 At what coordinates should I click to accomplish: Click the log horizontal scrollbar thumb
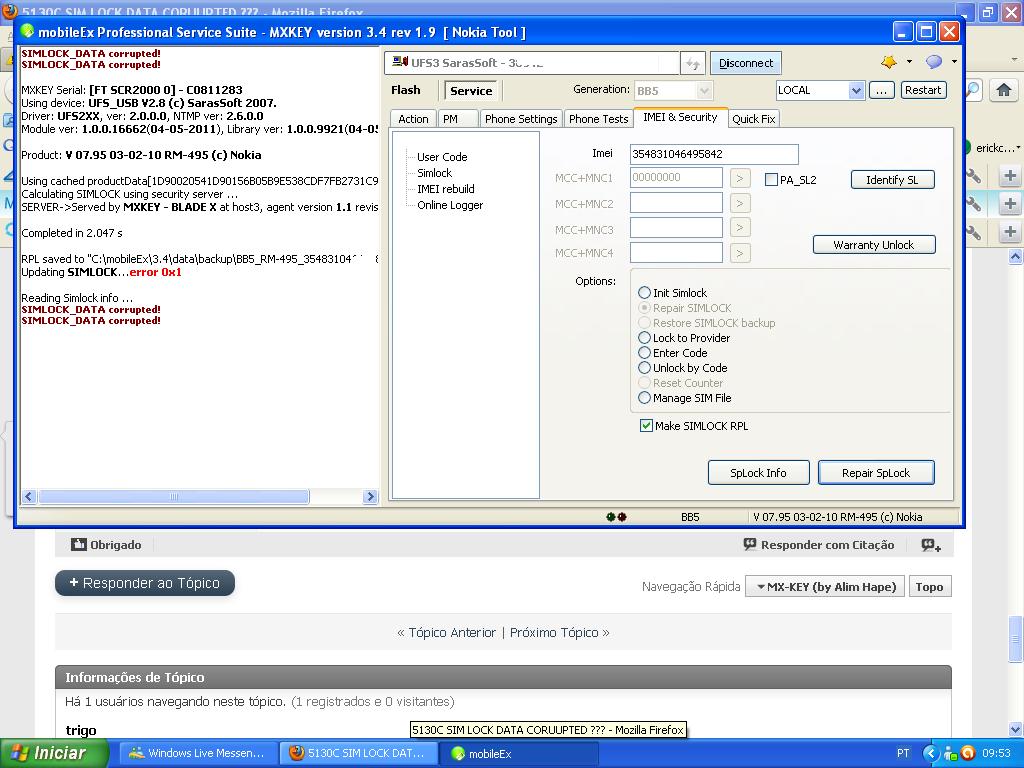174,496
